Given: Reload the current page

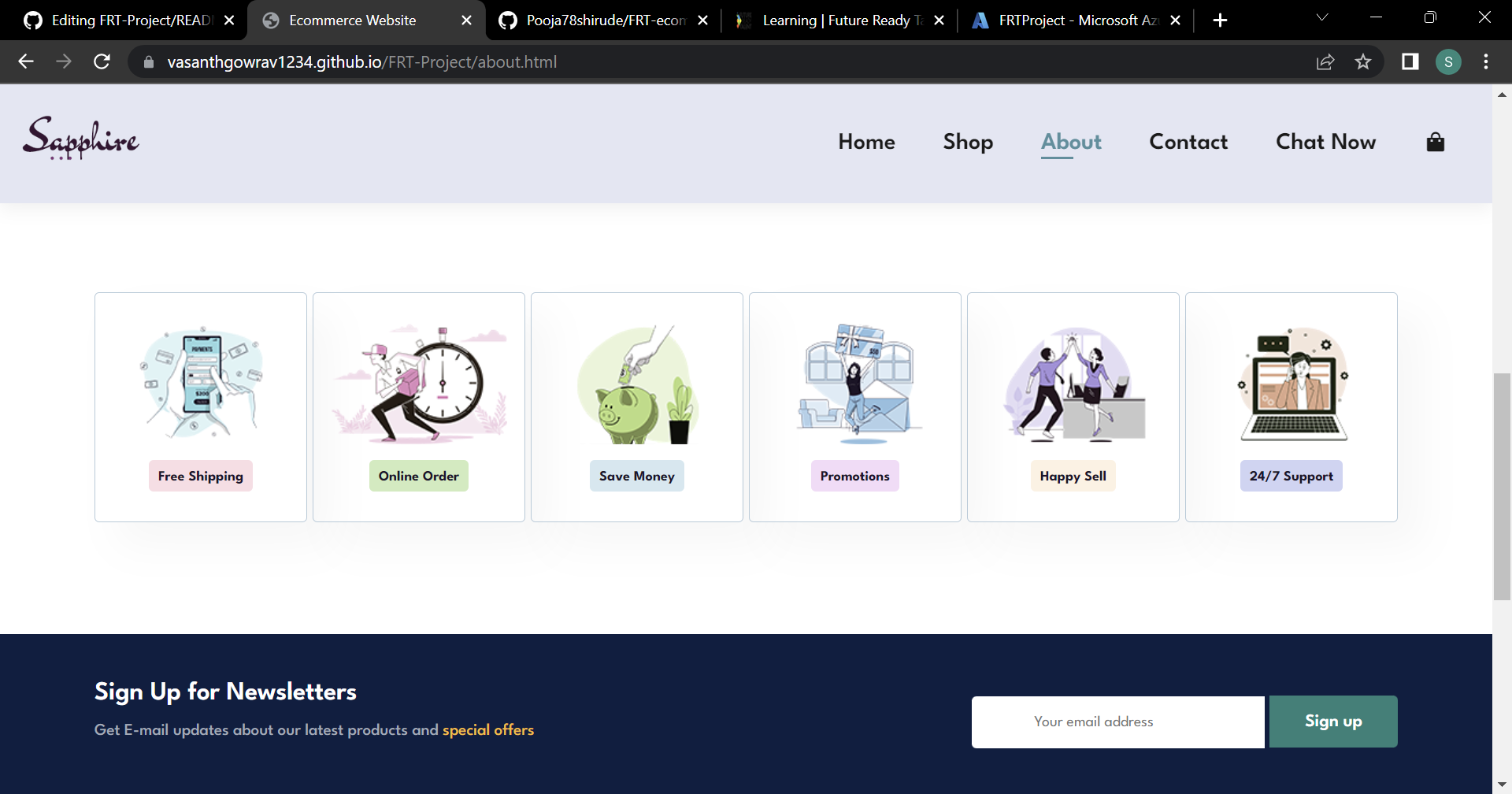Looking at the screenshot, I should [x=102, y=61].
